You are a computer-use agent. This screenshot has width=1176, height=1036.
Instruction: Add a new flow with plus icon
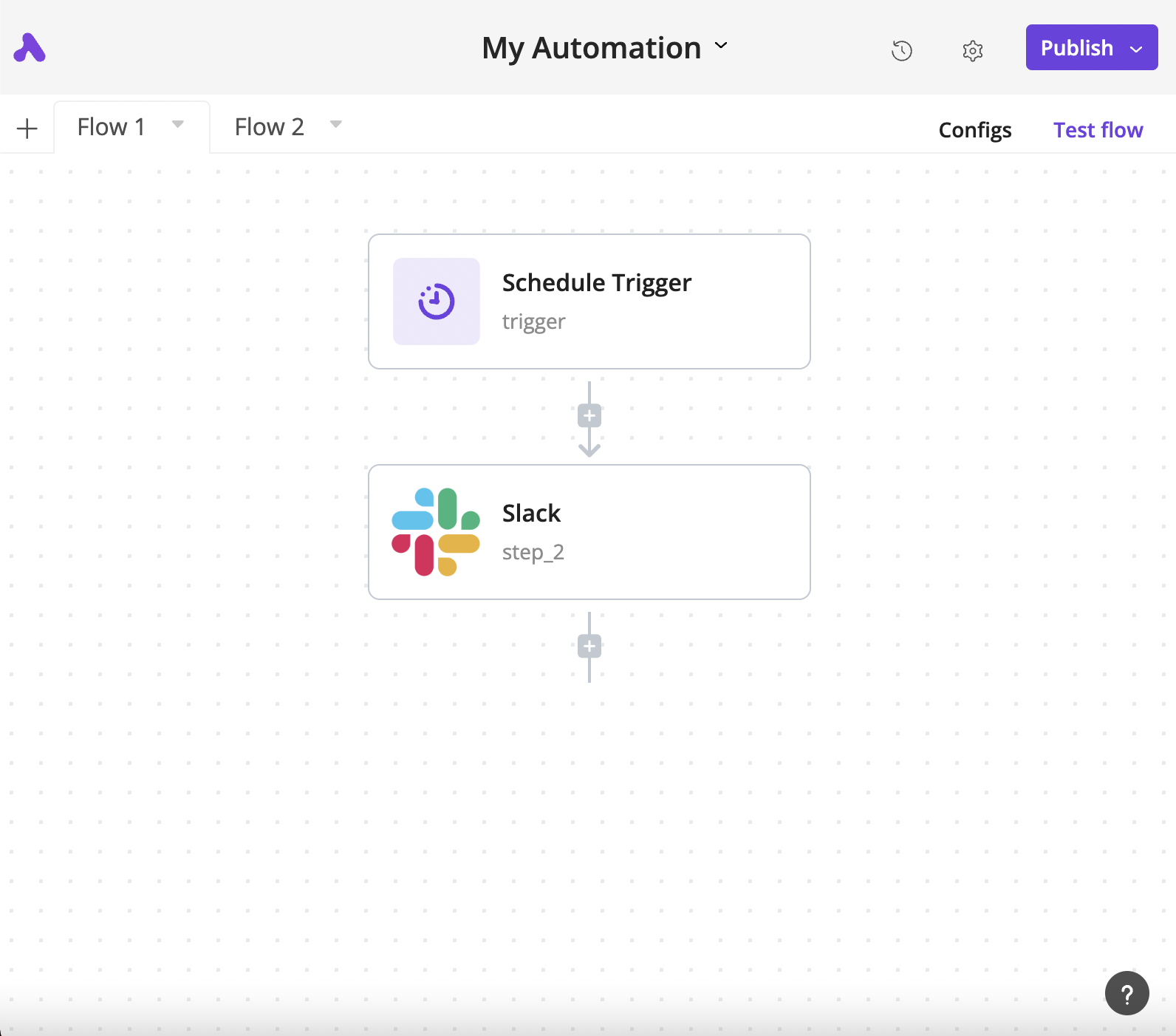tap(27, 129)
